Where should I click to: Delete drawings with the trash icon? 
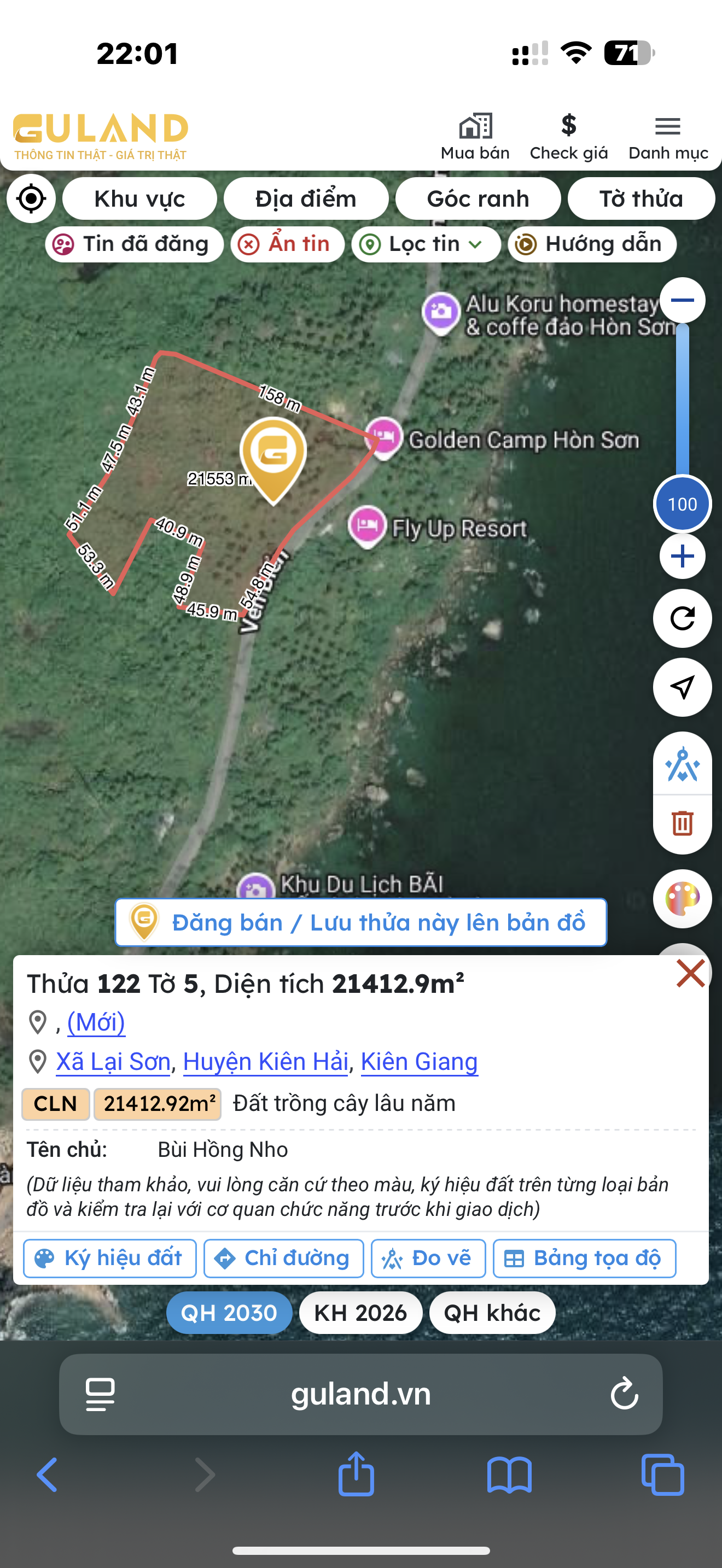[x=683, y=823]
